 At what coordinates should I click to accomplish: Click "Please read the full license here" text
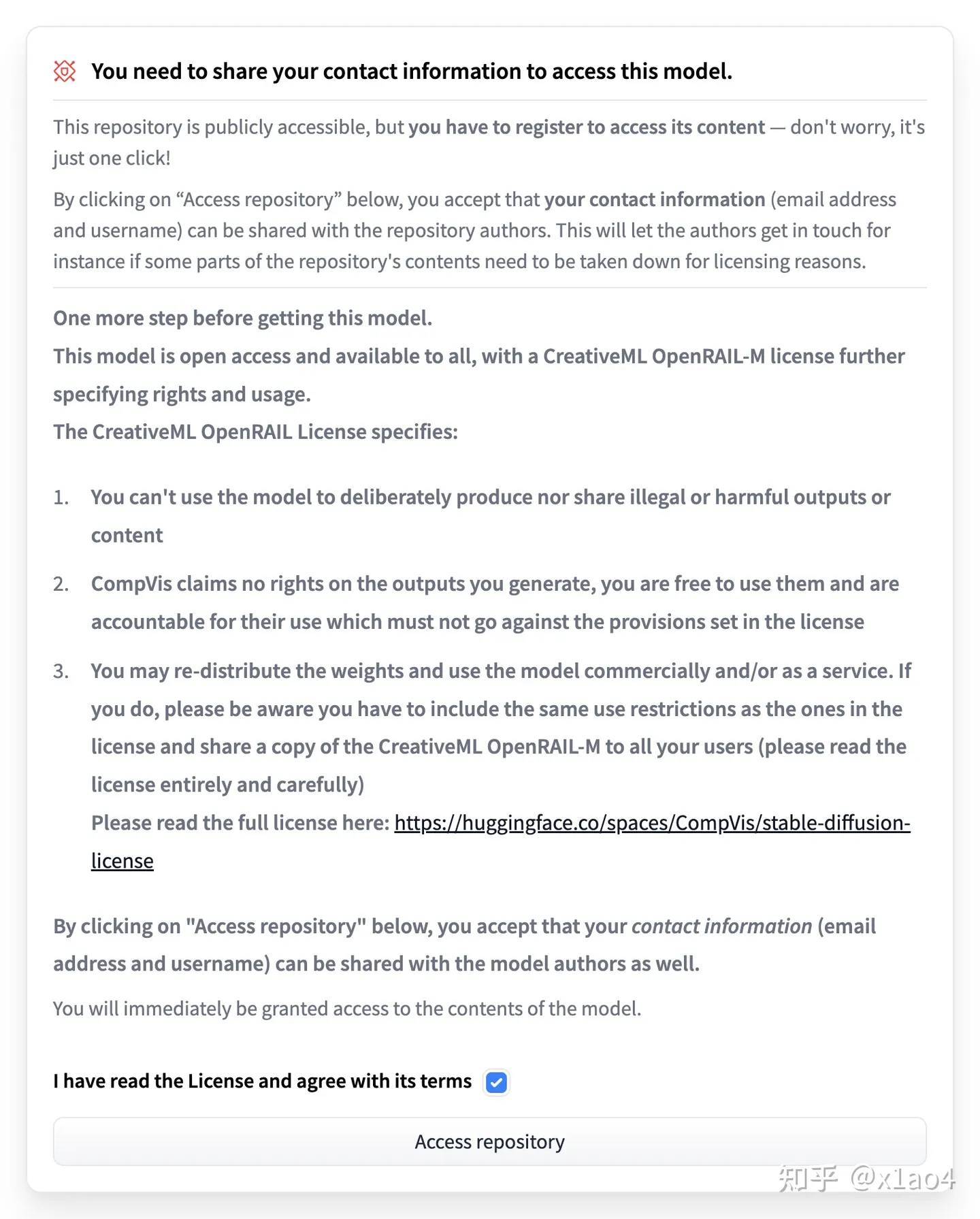pos(240,823)
